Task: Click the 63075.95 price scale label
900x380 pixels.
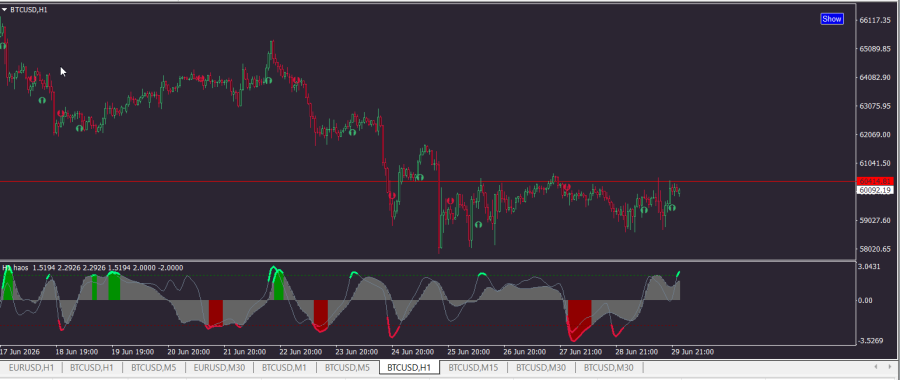Action: (875, 106)
